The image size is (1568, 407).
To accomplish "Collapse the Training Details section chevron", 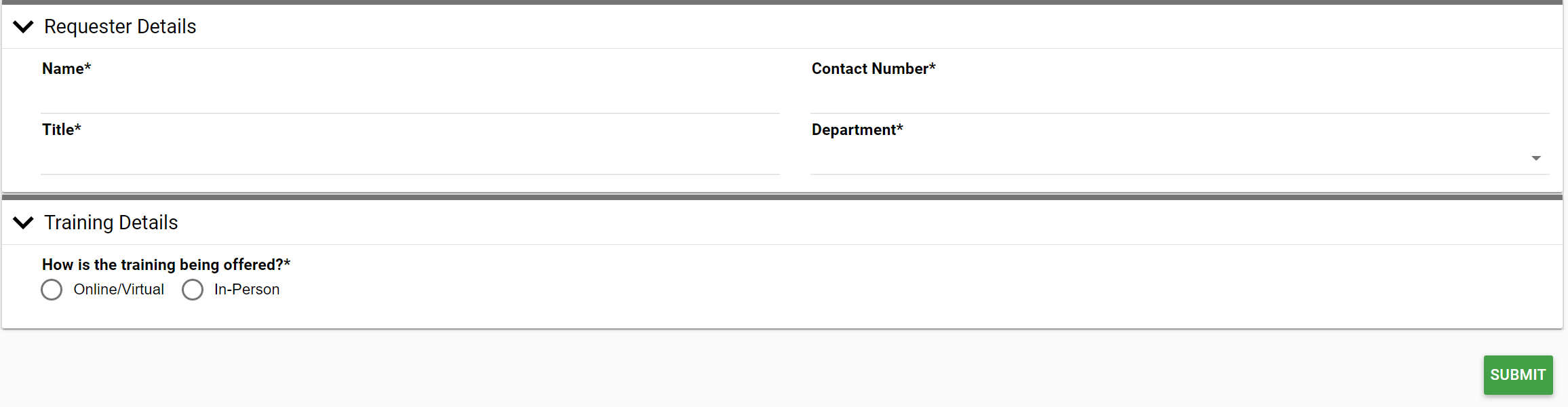I will coord(24,222).
